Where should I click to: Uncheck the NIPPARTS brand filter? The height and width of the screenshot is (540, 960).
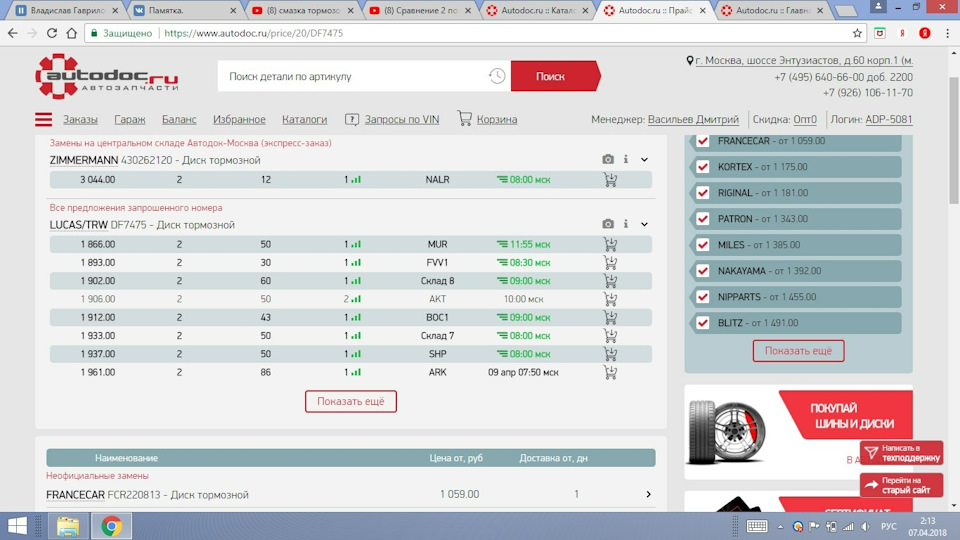[703, 297]
